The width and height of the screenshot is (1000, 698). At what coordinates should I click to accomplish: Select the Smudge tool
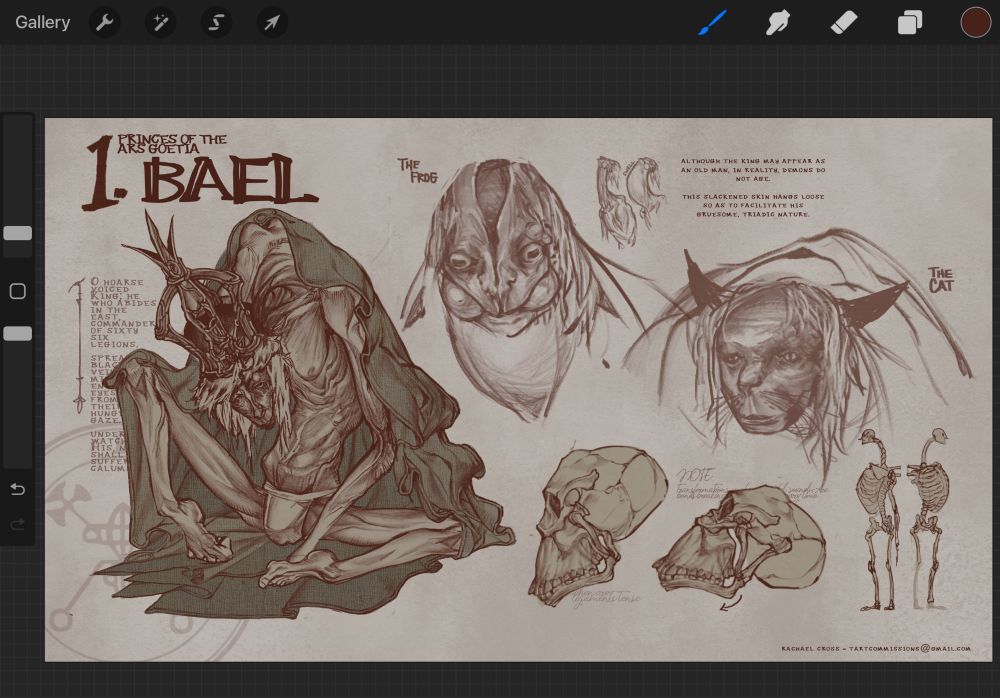tap(778, 22)
